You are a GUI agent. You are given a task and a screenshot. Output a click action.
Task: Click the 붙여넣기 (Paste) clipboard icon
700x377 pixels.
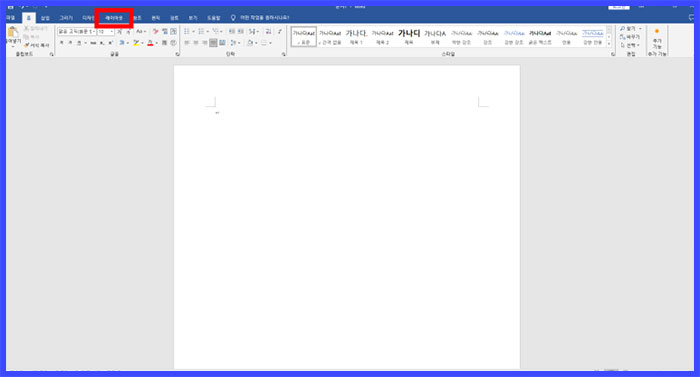[13, 33]
